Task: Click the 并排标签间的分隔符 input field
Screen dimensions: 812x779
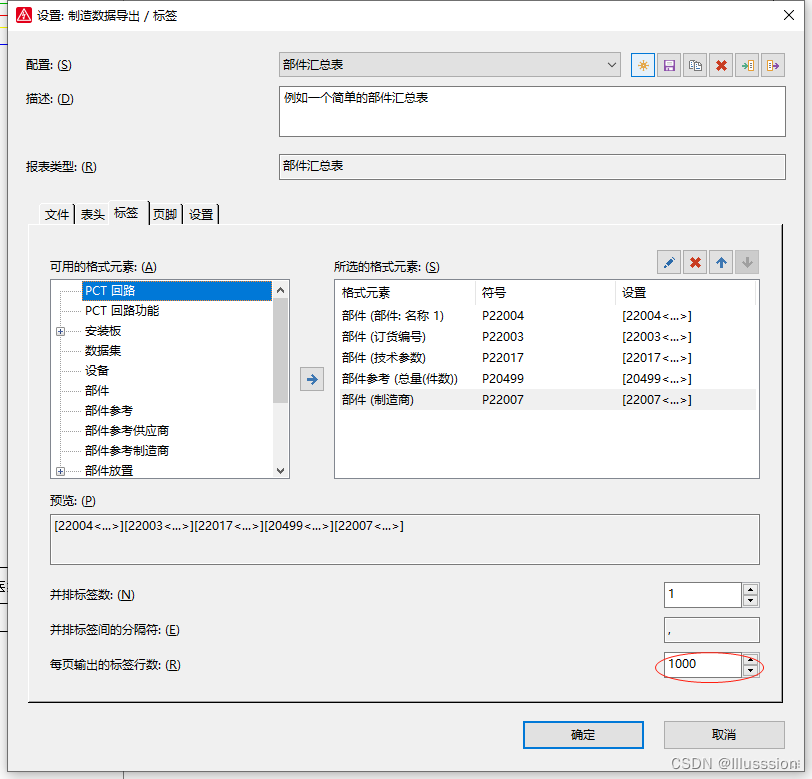Action: point(711,630)
